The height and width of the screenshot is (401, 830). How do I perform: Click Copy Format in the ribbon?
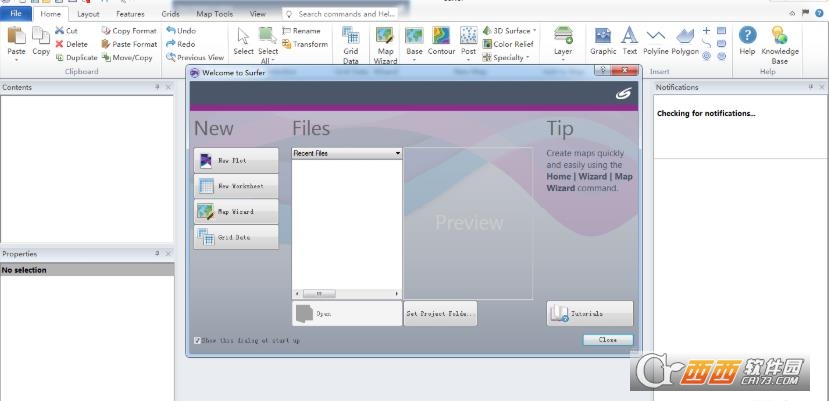tap(129, 31)
